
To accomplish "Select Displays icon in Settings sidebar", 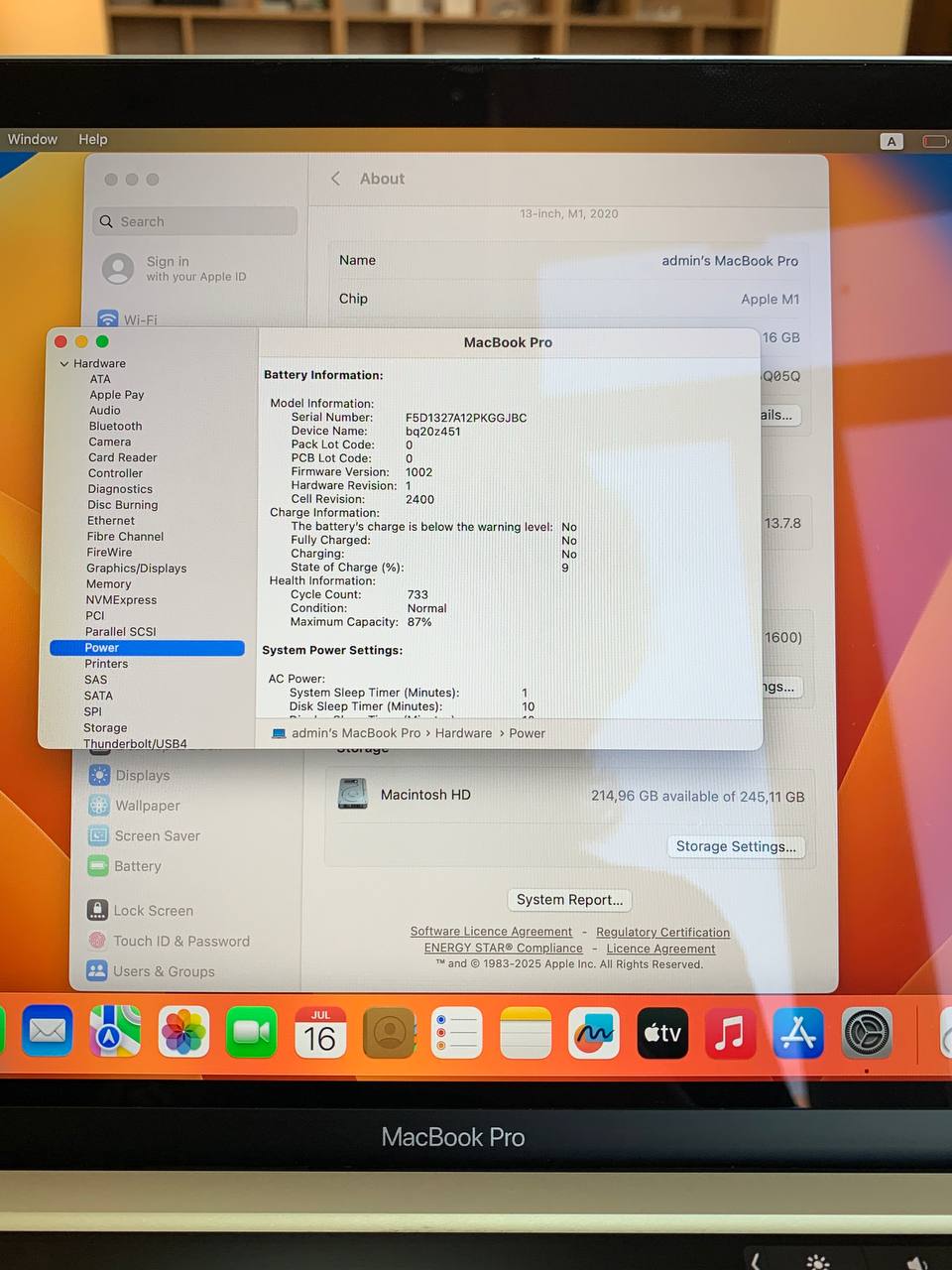I will coord(99,775).
